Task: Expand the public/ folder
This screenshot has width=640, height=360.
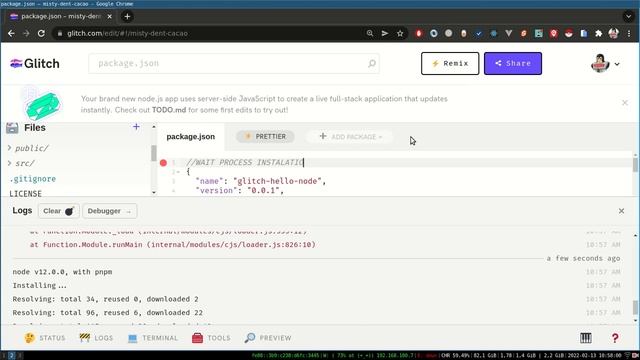Action: point(29,148)
